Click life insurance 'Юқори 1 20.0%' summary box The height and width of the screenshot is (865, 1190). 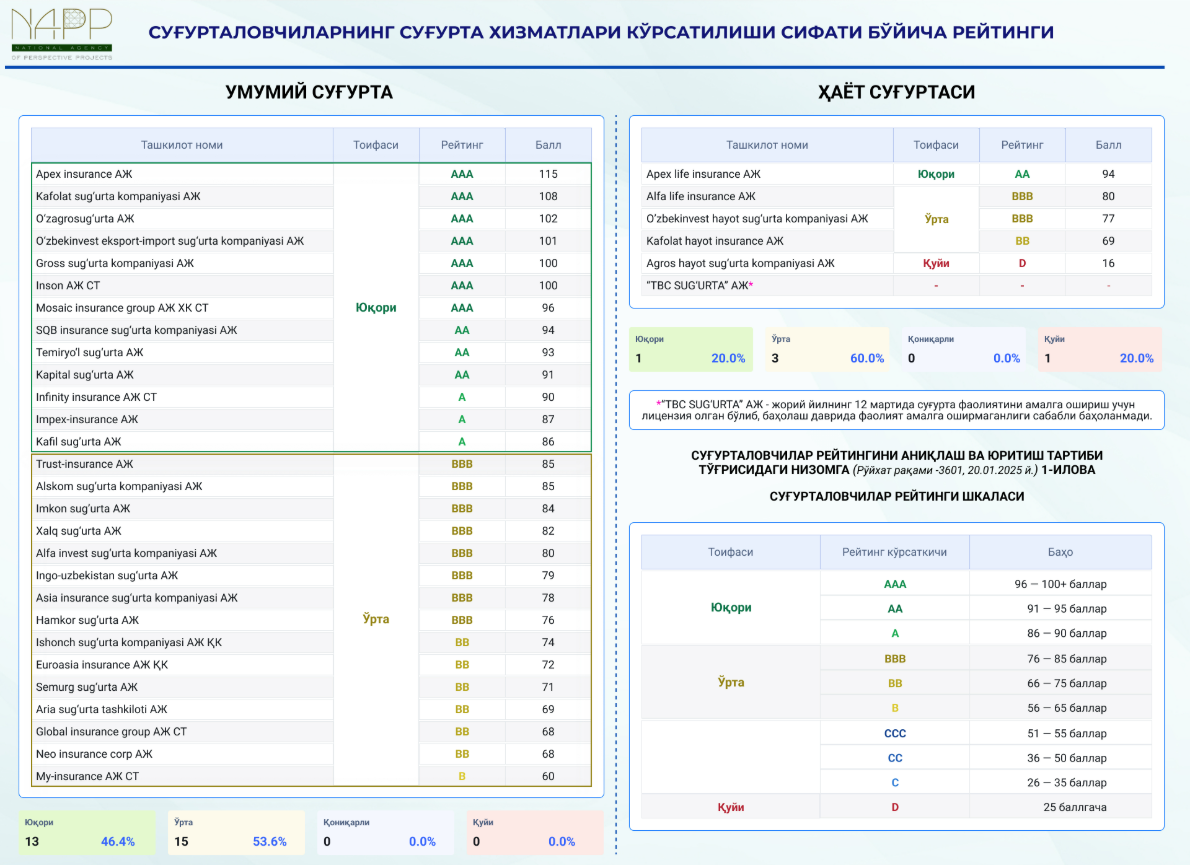(x=691, y=349)
